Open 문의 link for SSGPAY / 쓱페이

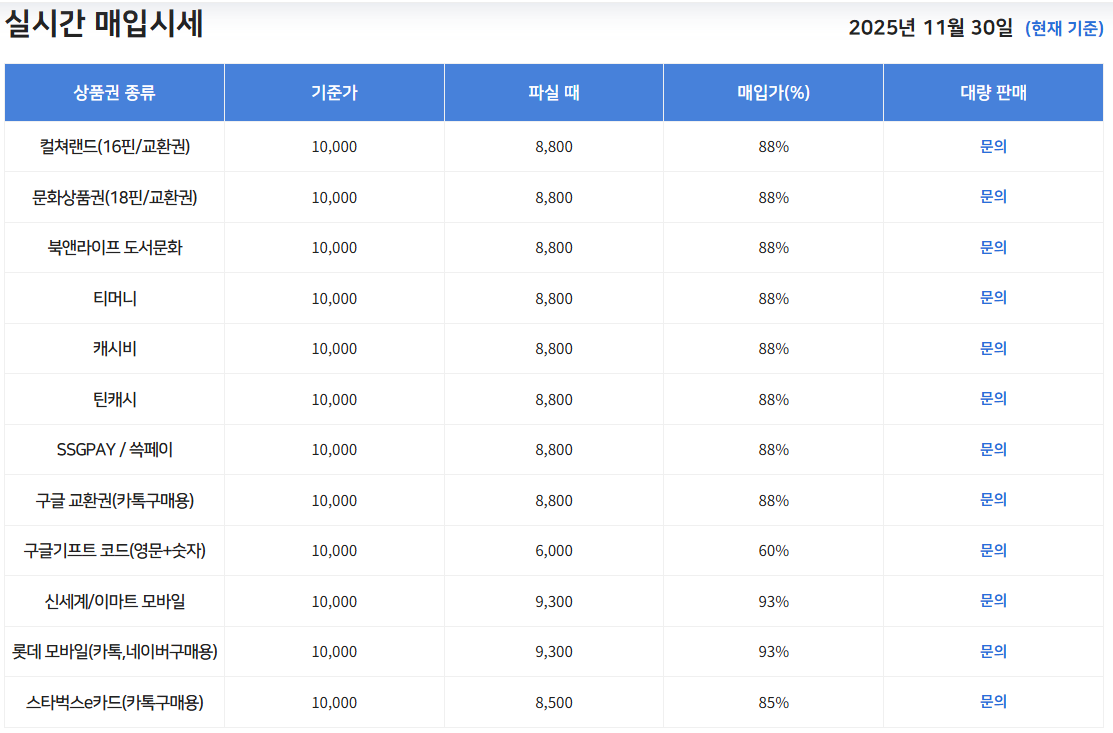click(x=993, y=449)
